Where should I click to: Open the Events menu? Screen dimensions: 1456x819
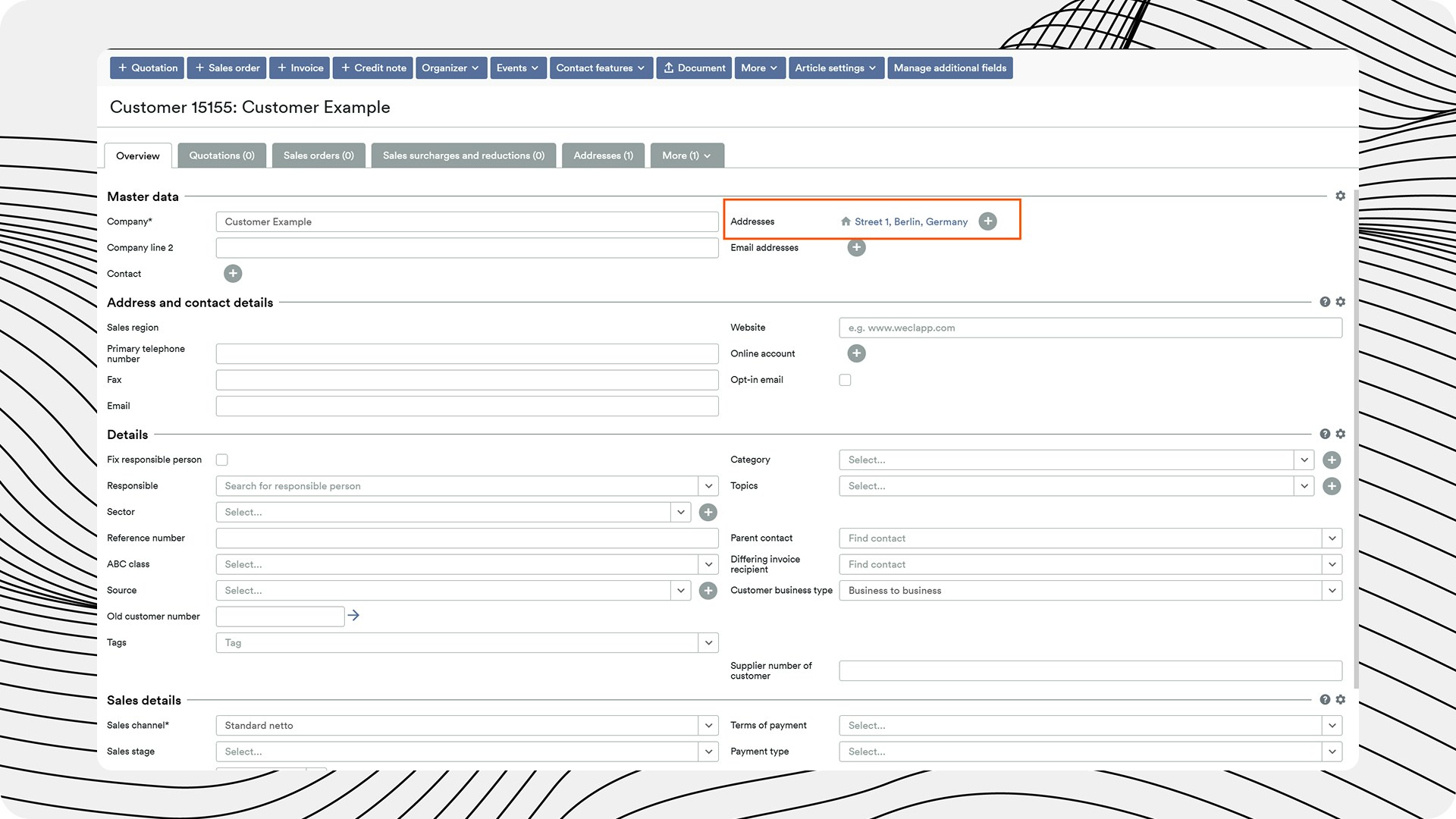(518, 68)
